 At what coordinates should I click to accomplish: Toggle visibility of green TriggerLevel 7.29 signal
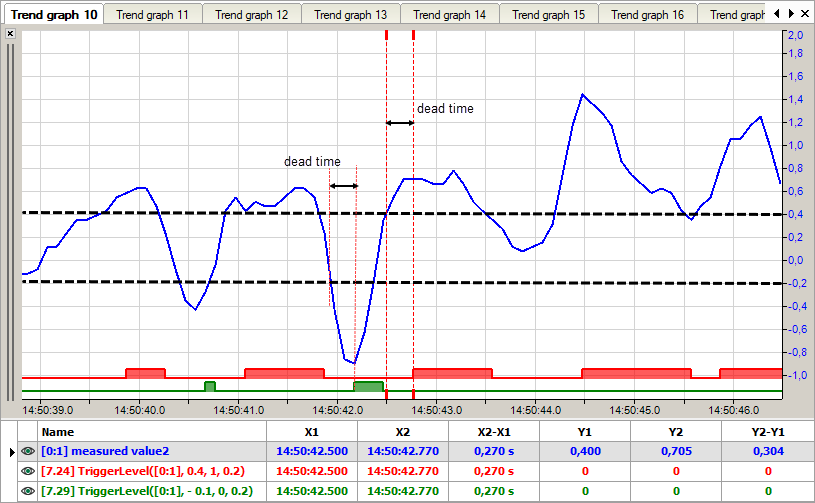point(28,491)
